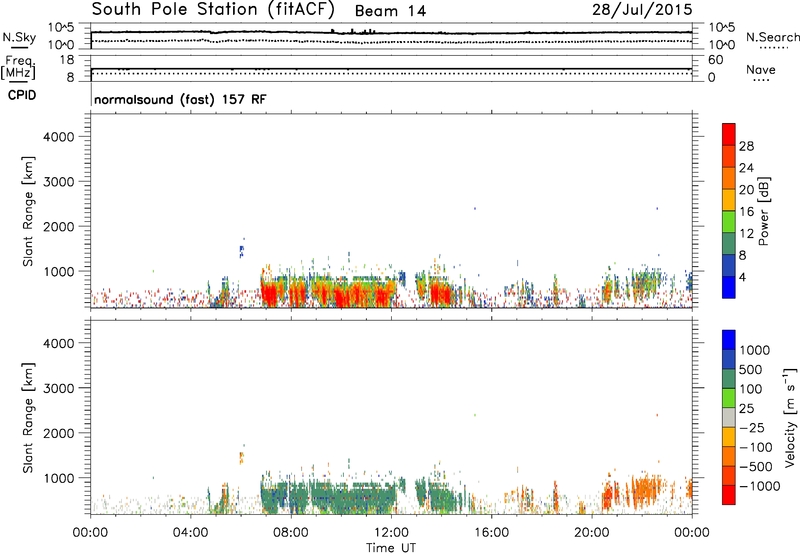Click the '10^5' left noise axis tick
Viewport: 800px width, 554px height.
click(61, 28)
